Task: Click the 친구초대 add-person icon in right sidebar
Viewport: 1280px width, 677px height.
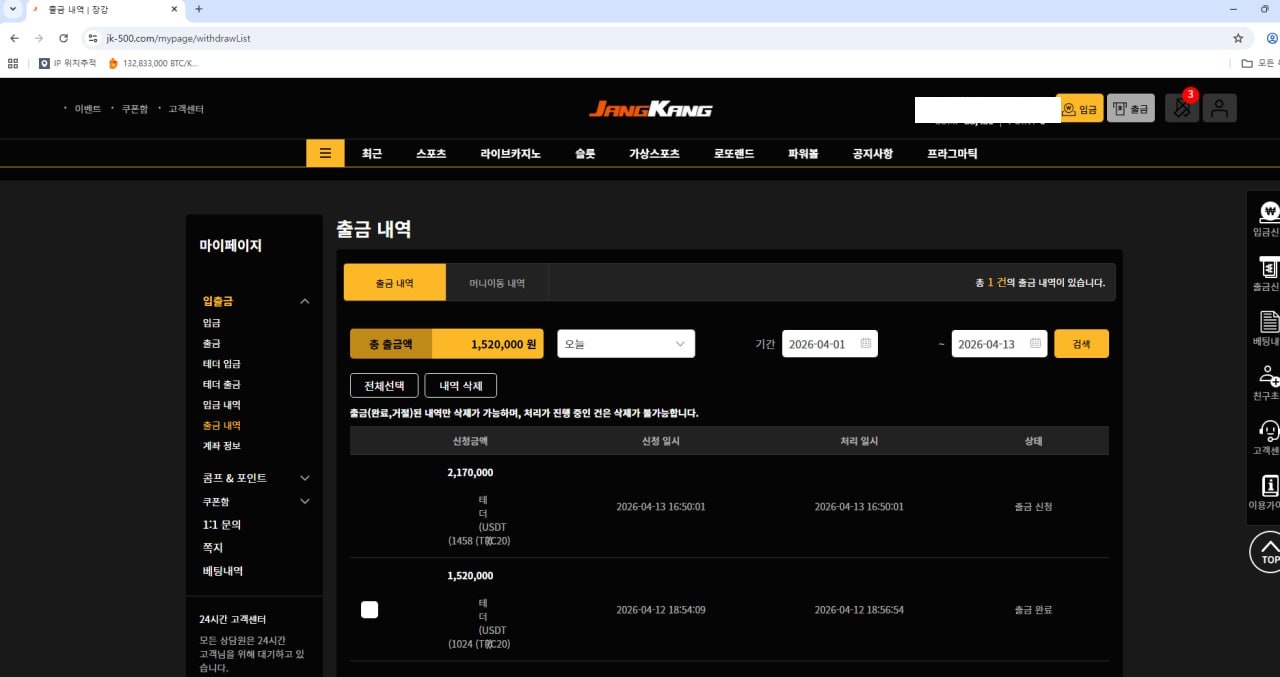Action: 1268,376
